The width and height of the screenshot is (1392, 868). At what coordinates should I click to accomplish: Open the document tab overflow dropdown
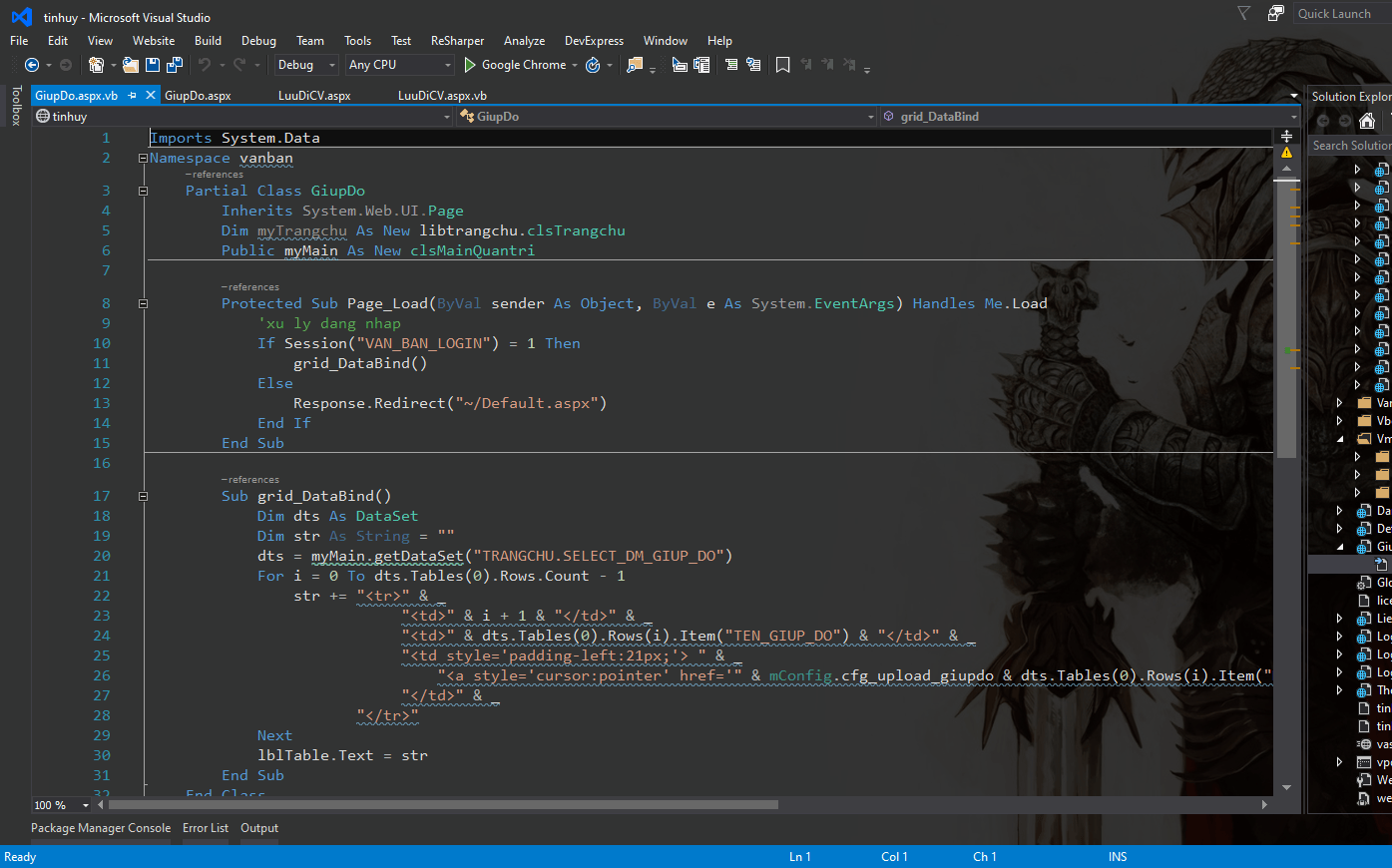pos(1294,96)
